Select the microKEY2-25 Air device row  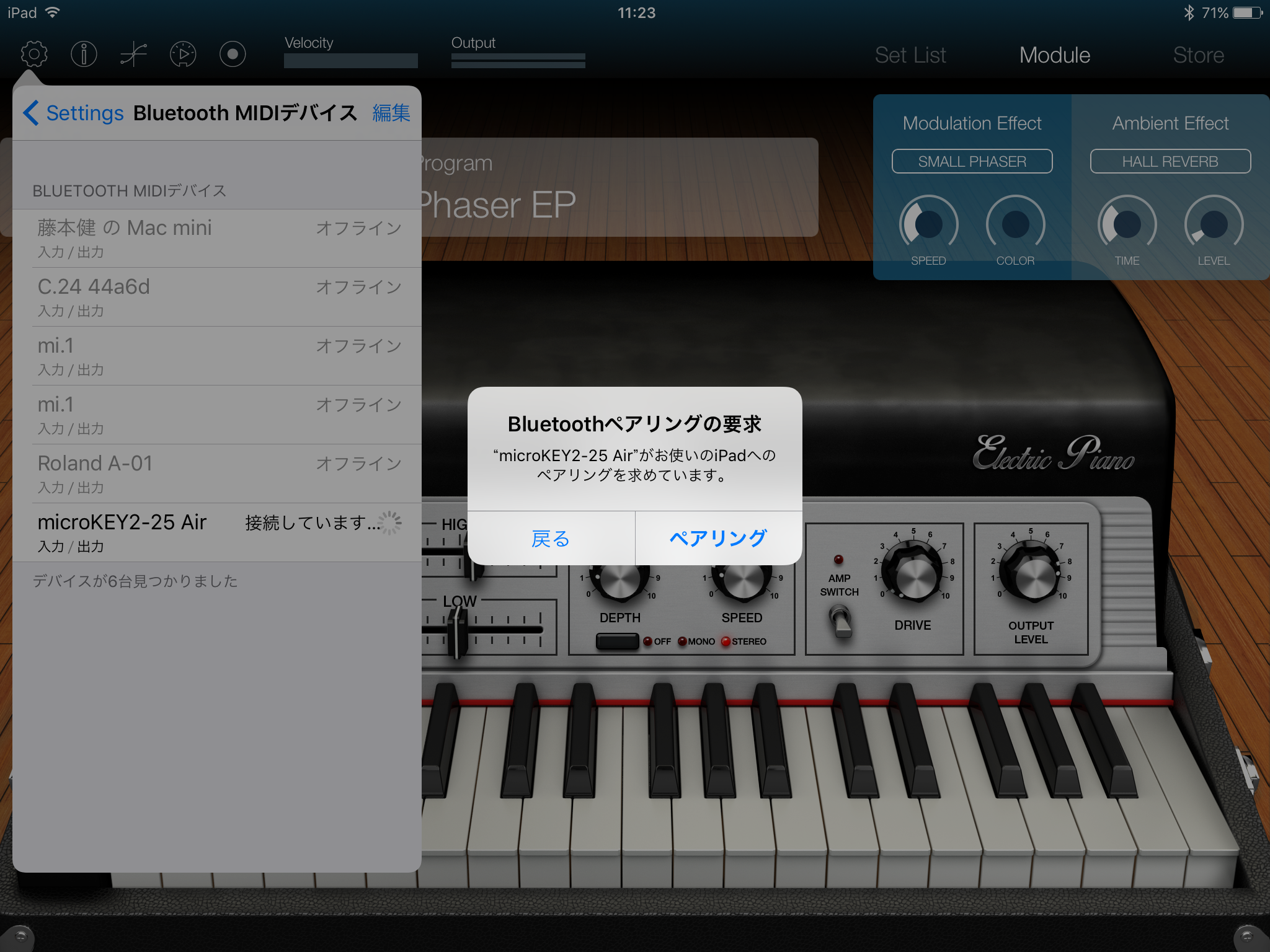coord(217,533)
